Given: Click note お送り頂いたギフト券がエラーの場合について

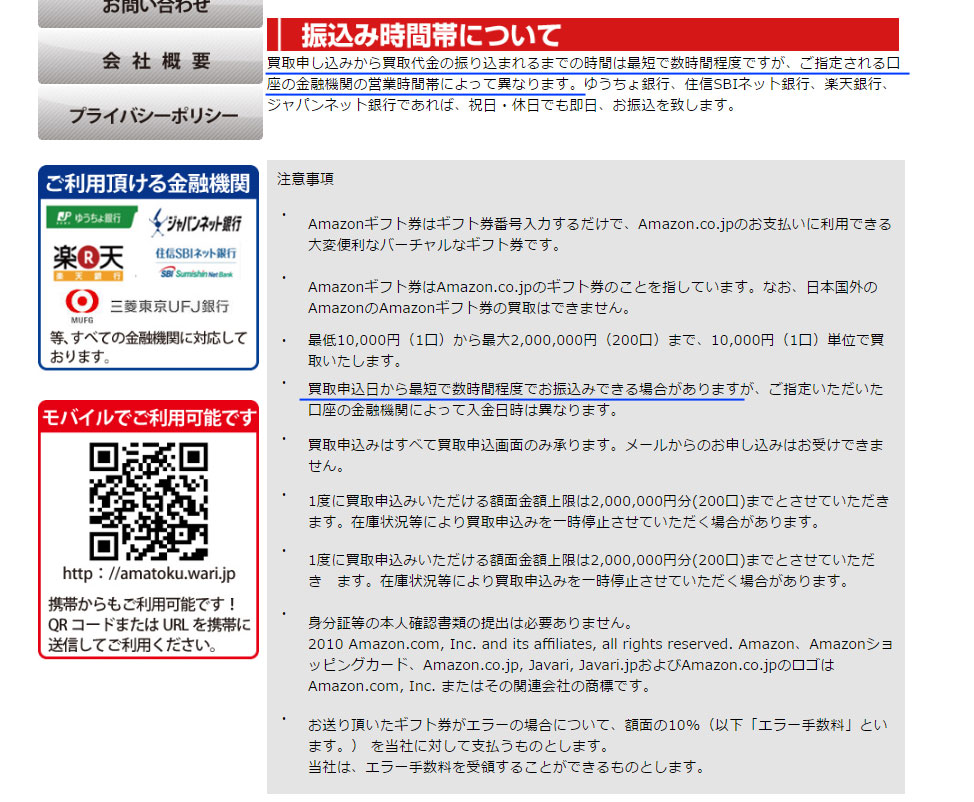Looking at the screenshot, I should (598, 736).
